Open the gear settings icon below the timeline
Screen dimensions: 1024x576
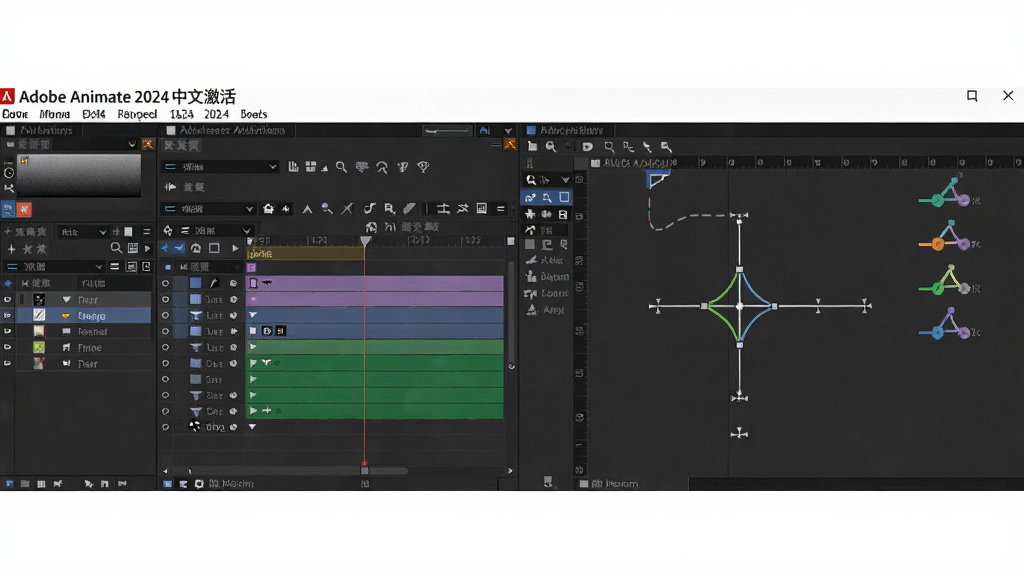[199, 484]
